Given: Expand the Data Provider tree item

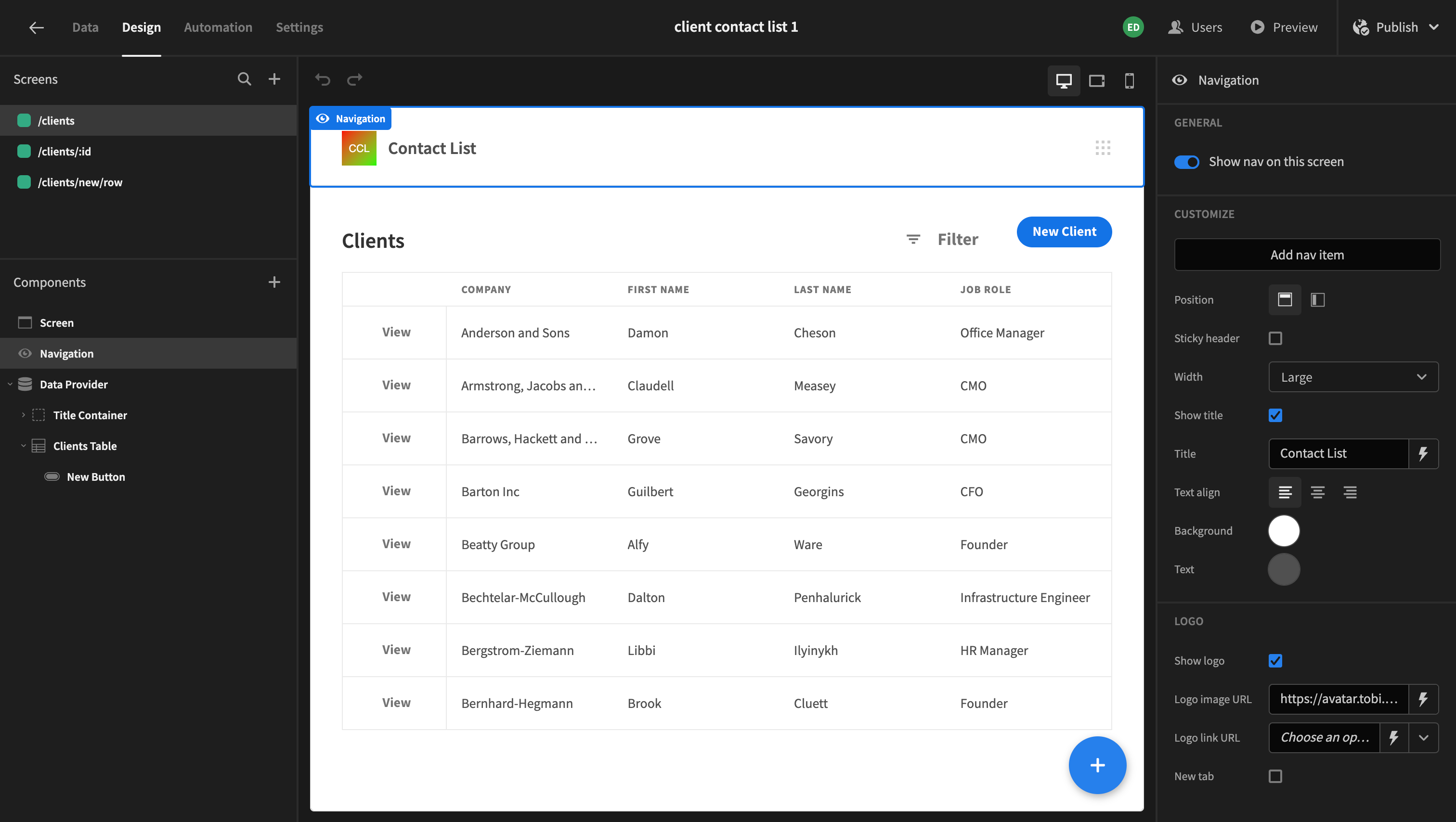Looking at the screenshot, I should [x=9, y=384].
